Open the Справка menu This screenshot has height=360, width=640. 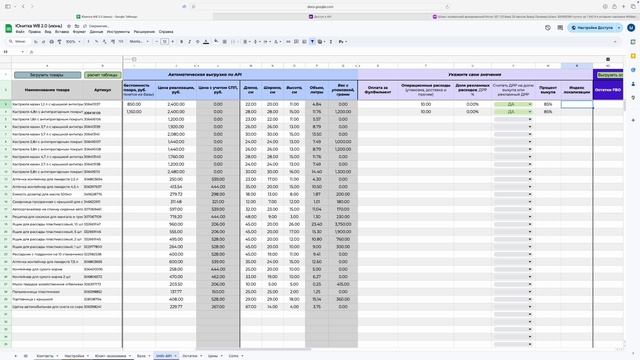coord(166,32)
